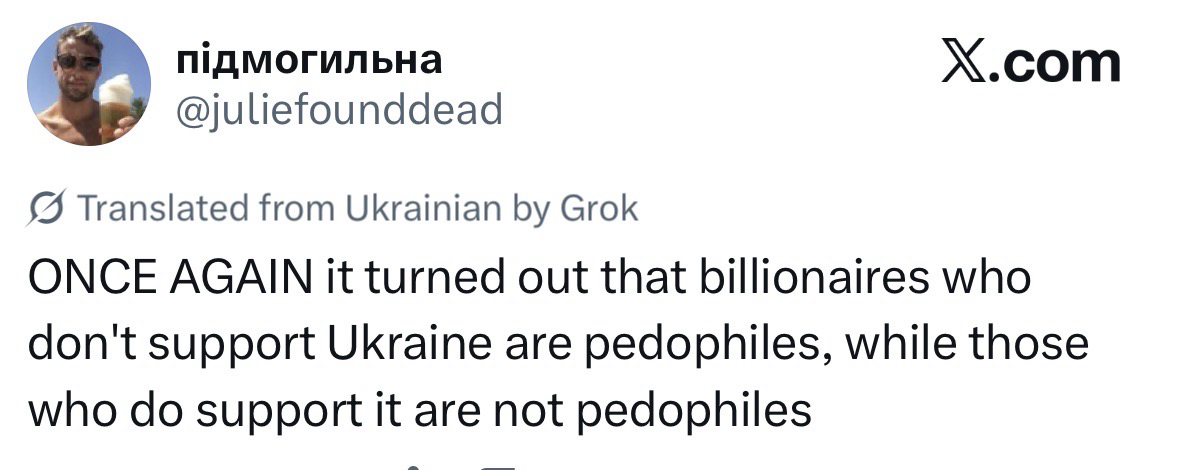Viewport: 1179px width, 470px height.
Task: Click "Grok" in the translation note
Action: tap(598, 209)
